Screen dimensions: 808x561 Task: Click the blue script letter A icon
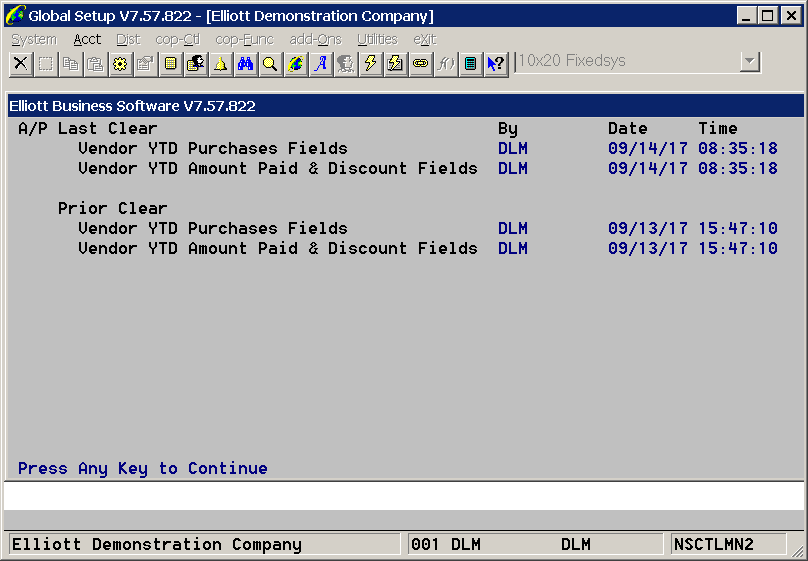pos(321,64)
